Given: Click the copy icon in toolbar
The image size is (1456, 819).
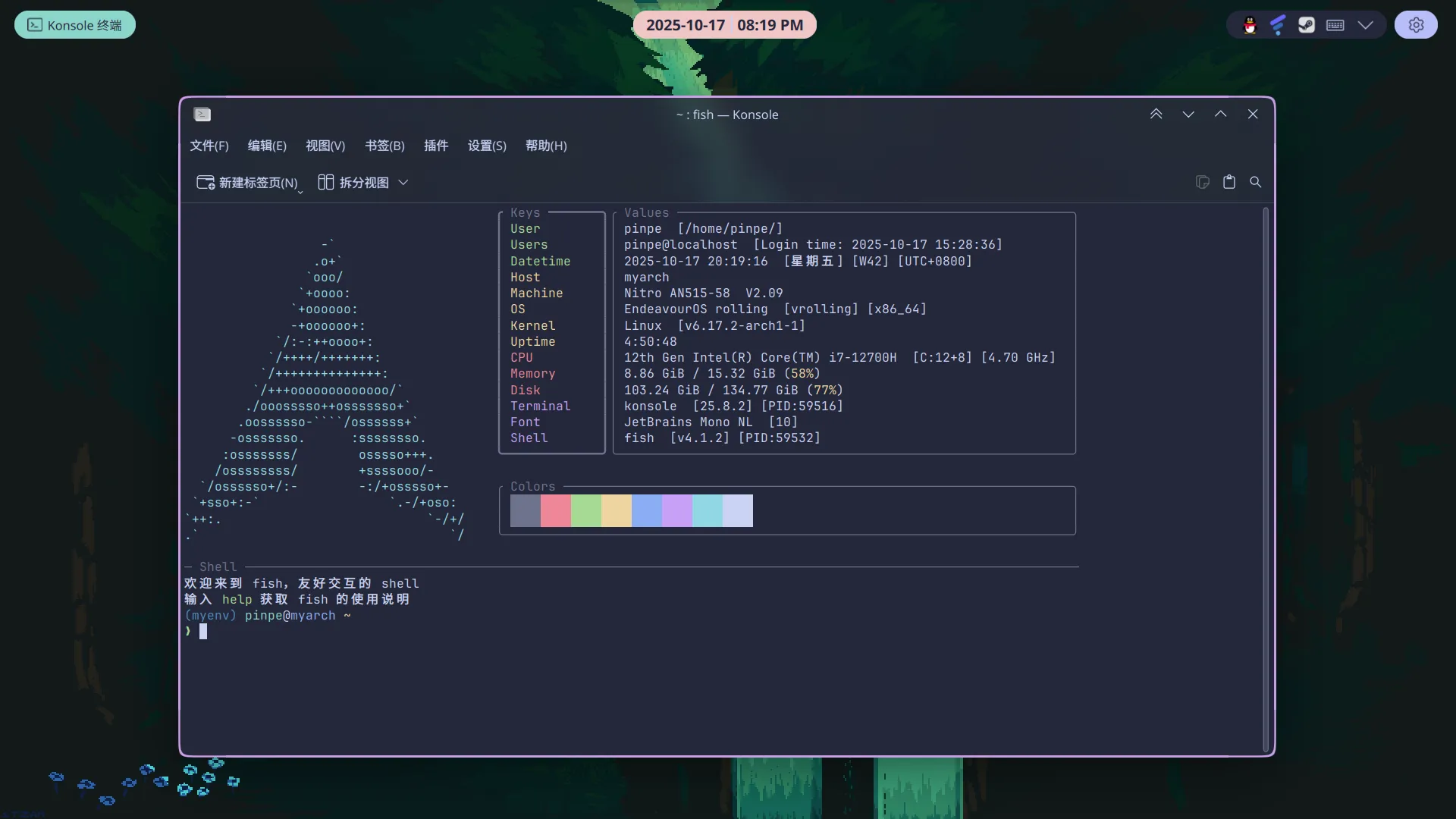Looking at the screenshot, I should (1202, 182).
